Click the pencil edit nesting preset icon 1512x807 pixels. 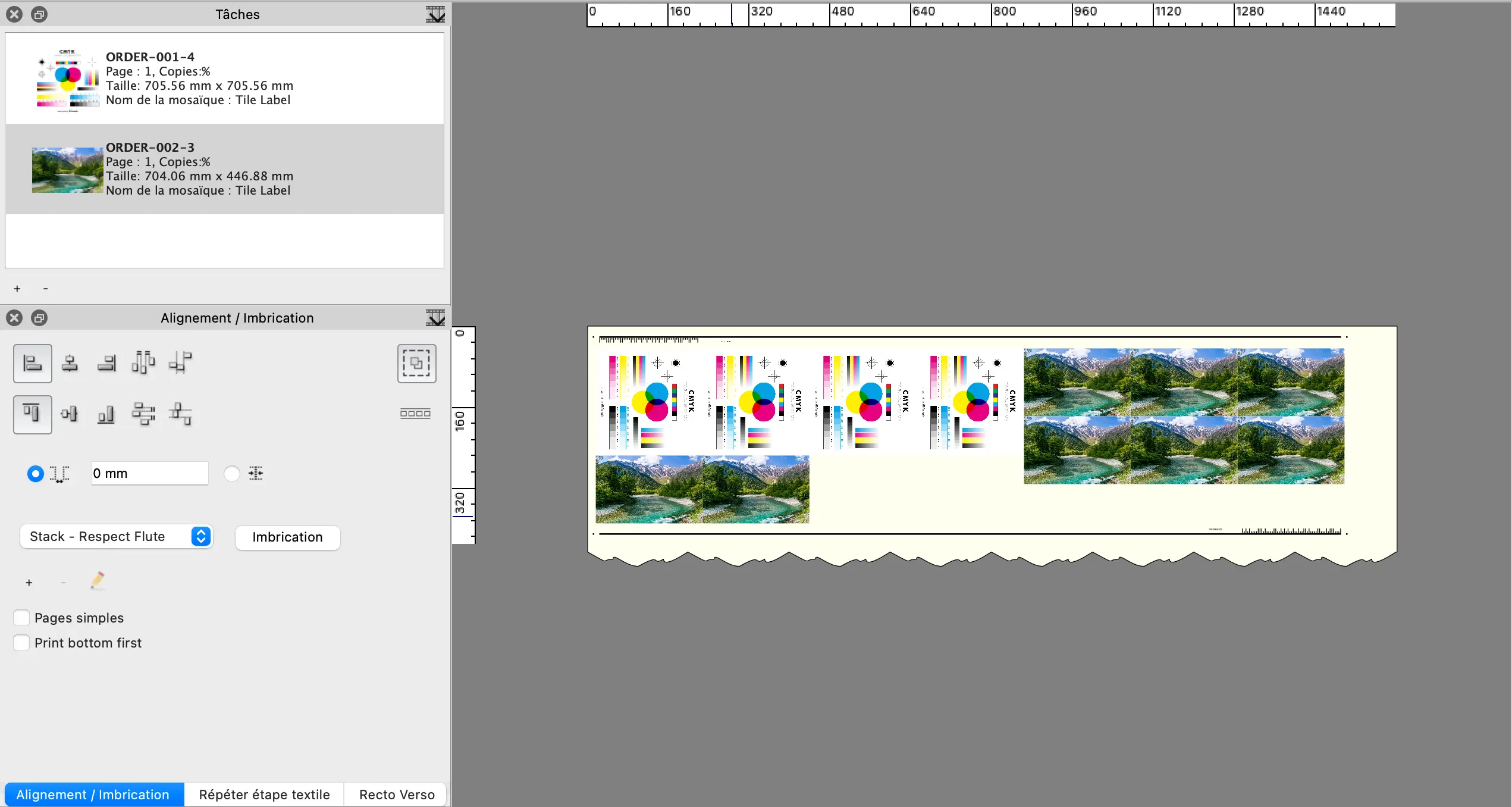pyautogui.click(x=98, y=580)
